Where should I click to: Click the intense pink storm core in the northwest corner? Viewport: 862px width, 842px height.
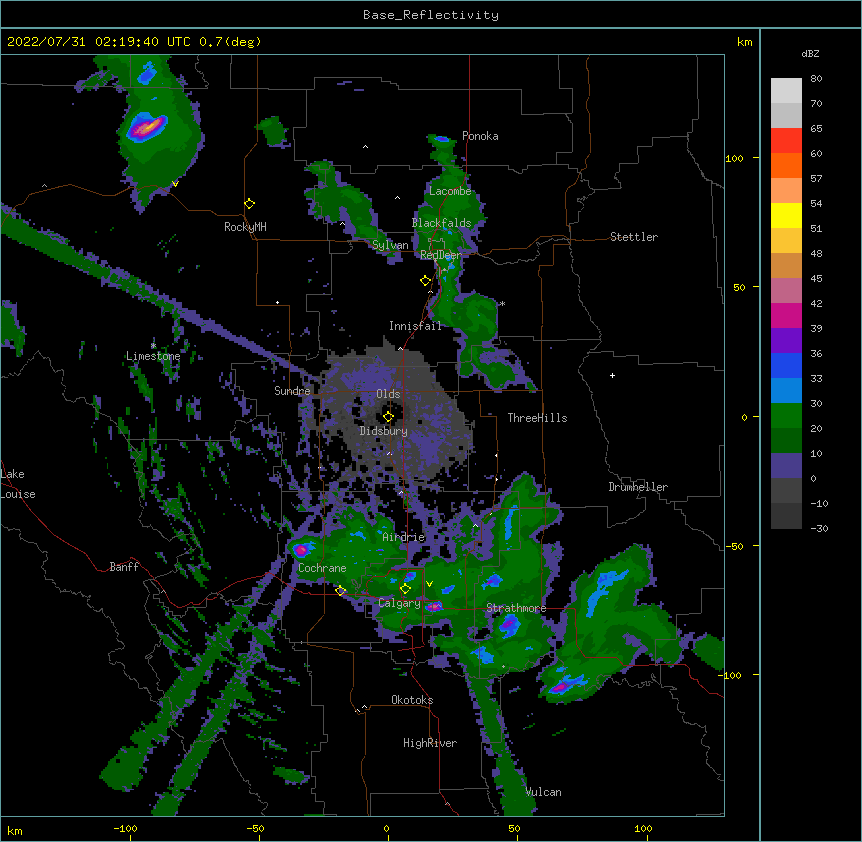[146, 128]
